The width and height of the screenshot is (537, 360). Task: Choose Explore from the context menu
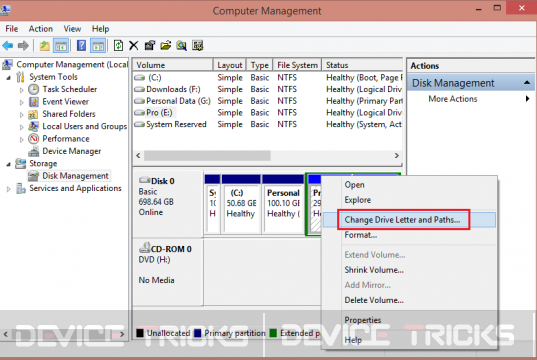[409, 200]
